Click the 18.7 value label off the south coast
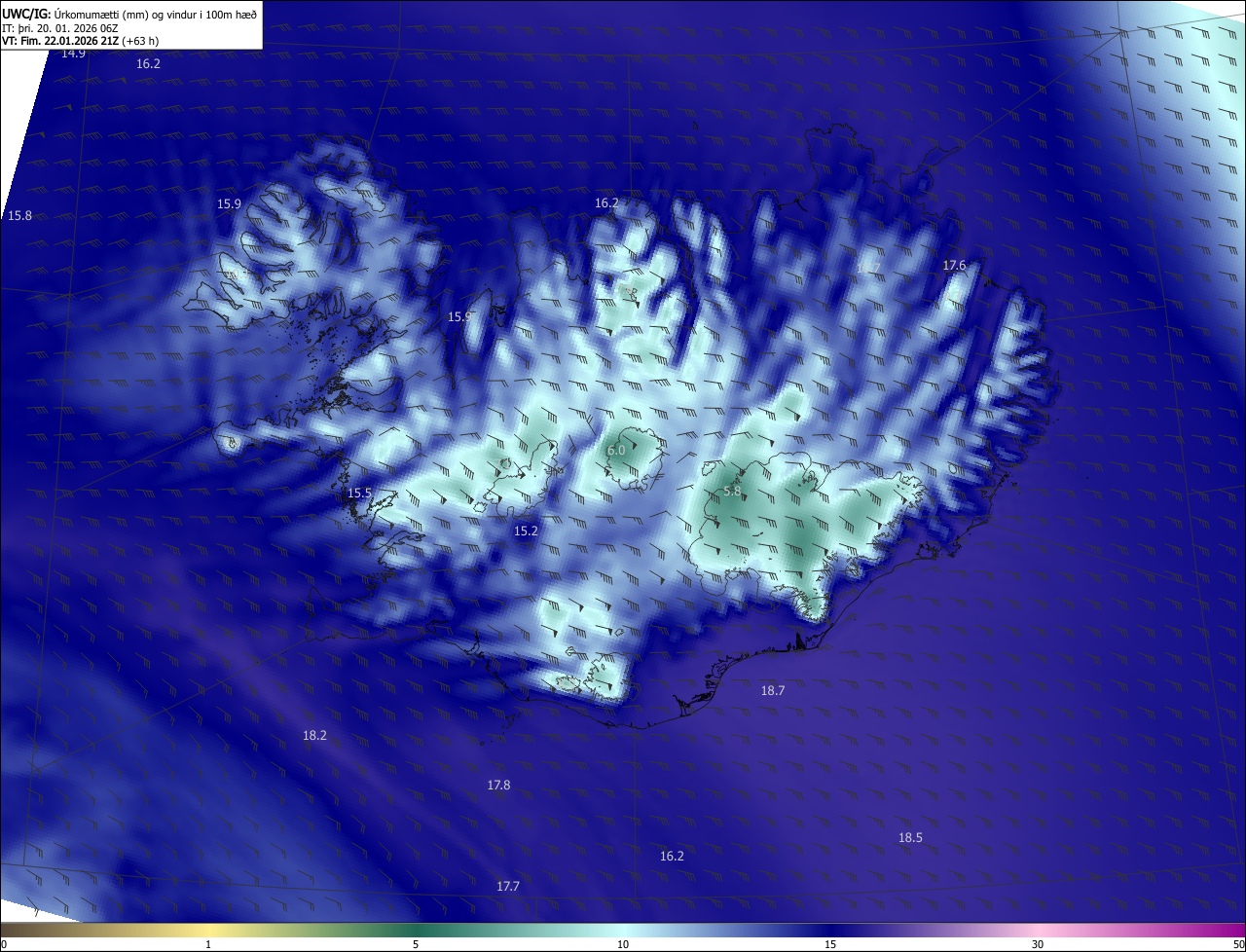 pyautogui.click(x=773, y=690)
